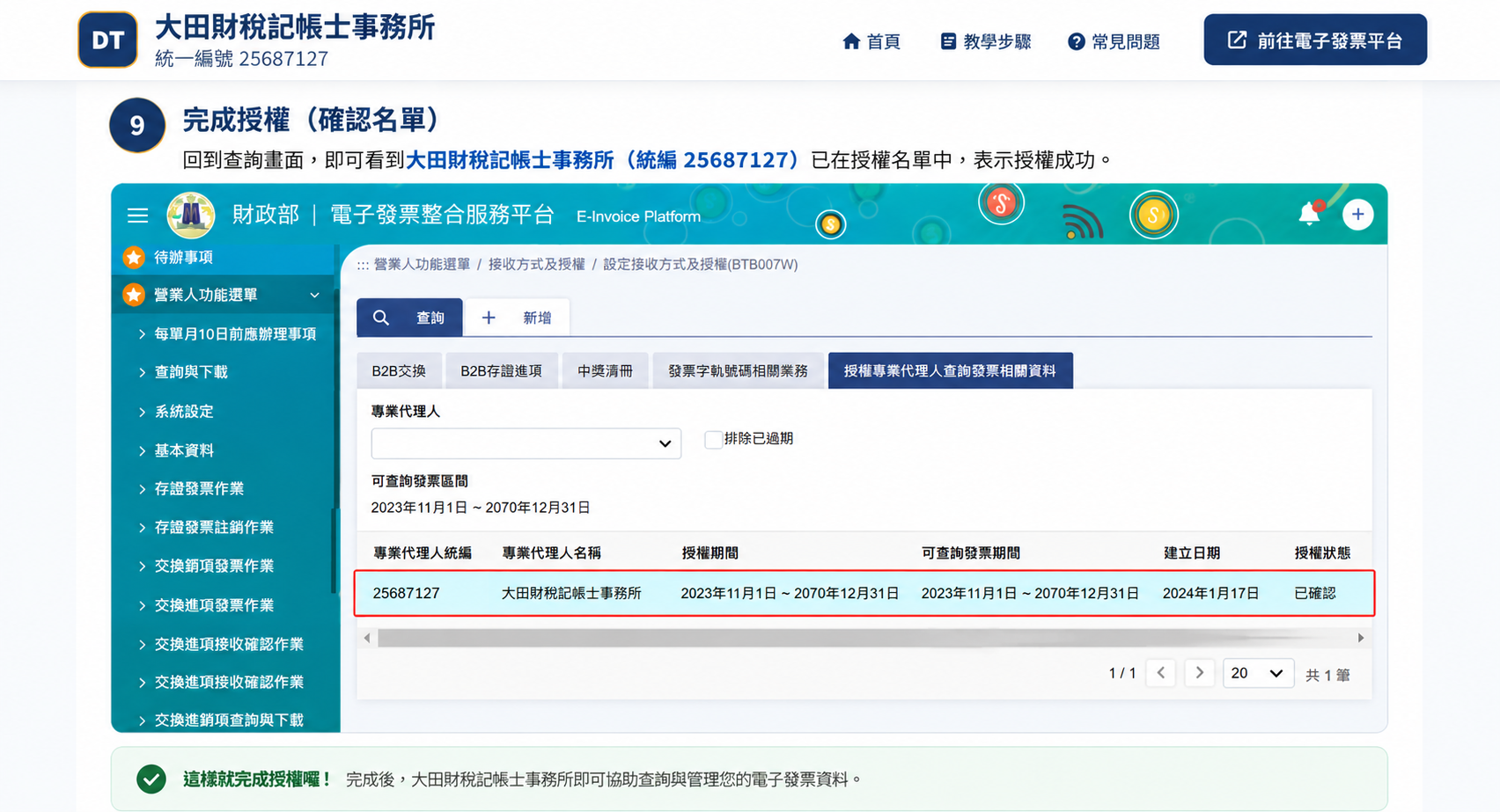This screenshot has width=1500, height=812.
Task: Click the horizontal table scrollbar
Action: pyautogui.click(x=863, y=638)
